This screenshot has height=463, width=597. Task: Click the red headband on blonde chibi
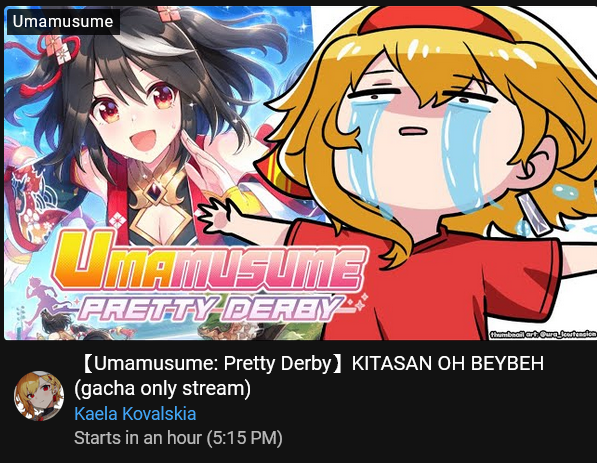[x=436, y=21]
